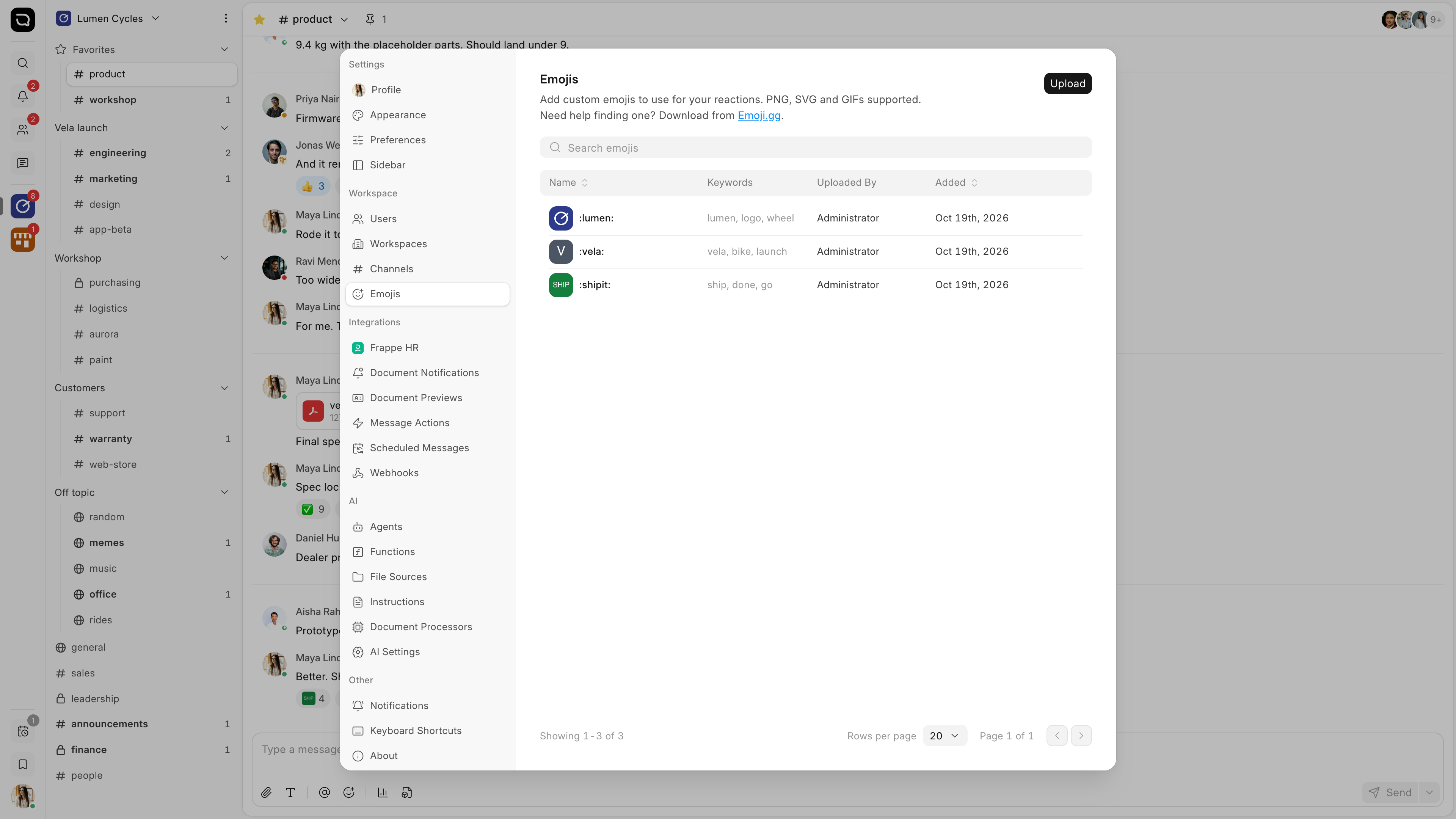1456x819 pixels.
Task: Collapse the Vela launch section
Action: pos(224,128)
